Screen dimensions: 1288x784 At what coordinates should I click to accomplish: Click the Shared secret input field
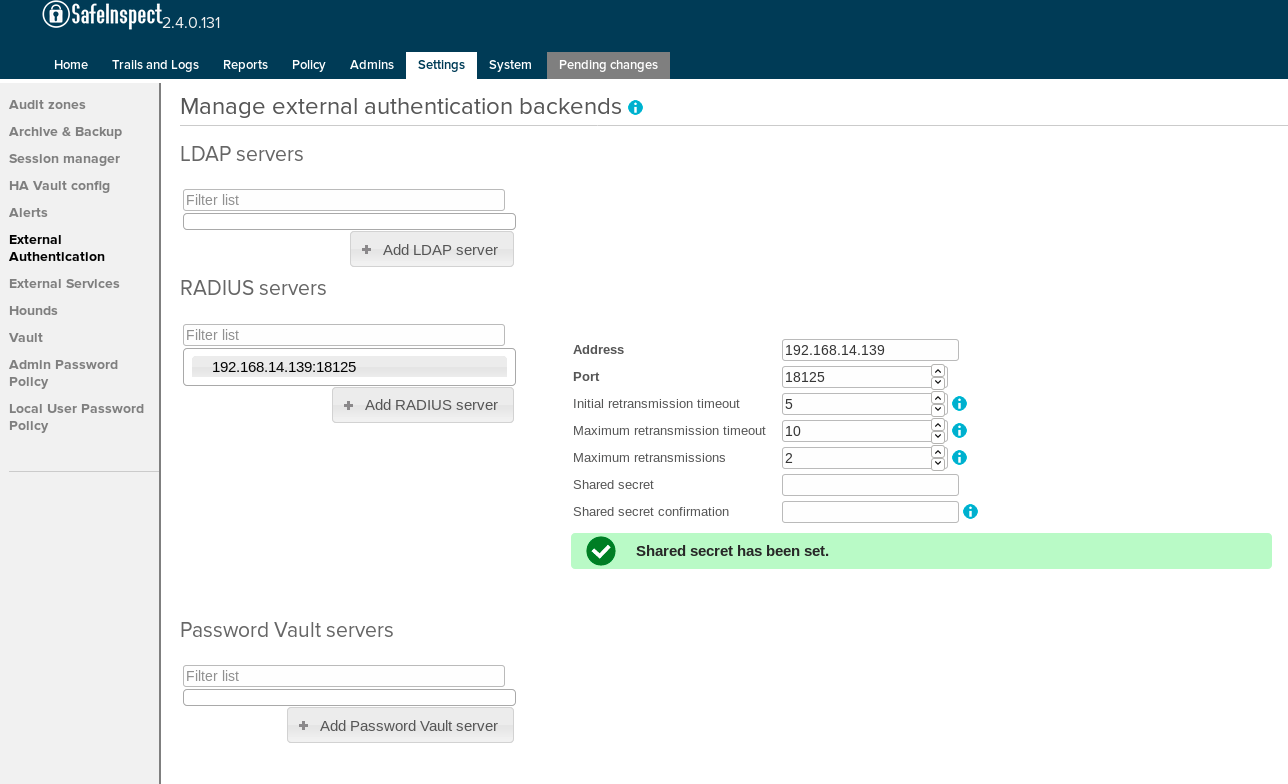tap(870, 485)
